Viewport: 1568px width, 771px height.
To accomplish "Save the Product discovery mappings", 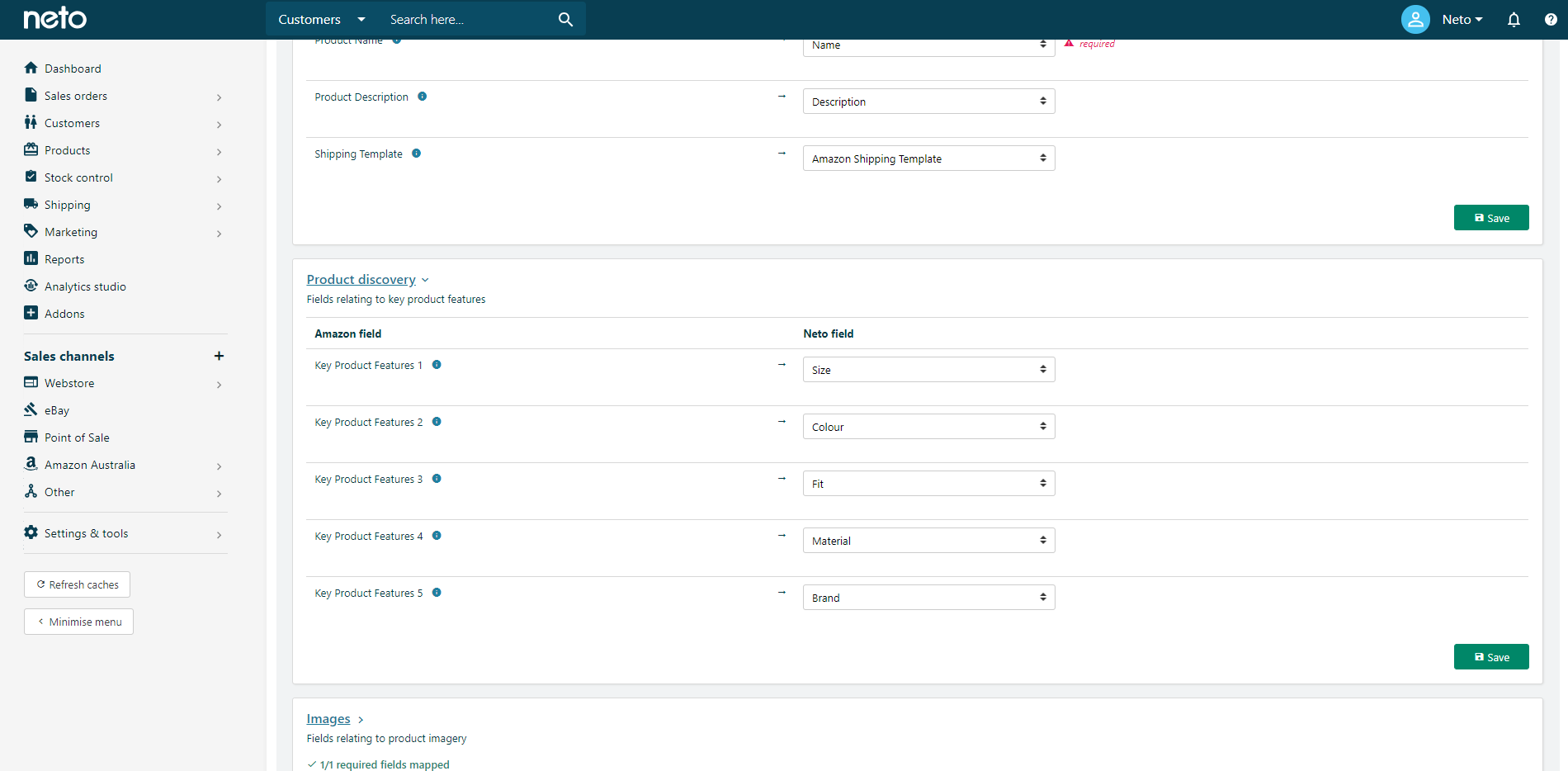I will click(1491, 657).
